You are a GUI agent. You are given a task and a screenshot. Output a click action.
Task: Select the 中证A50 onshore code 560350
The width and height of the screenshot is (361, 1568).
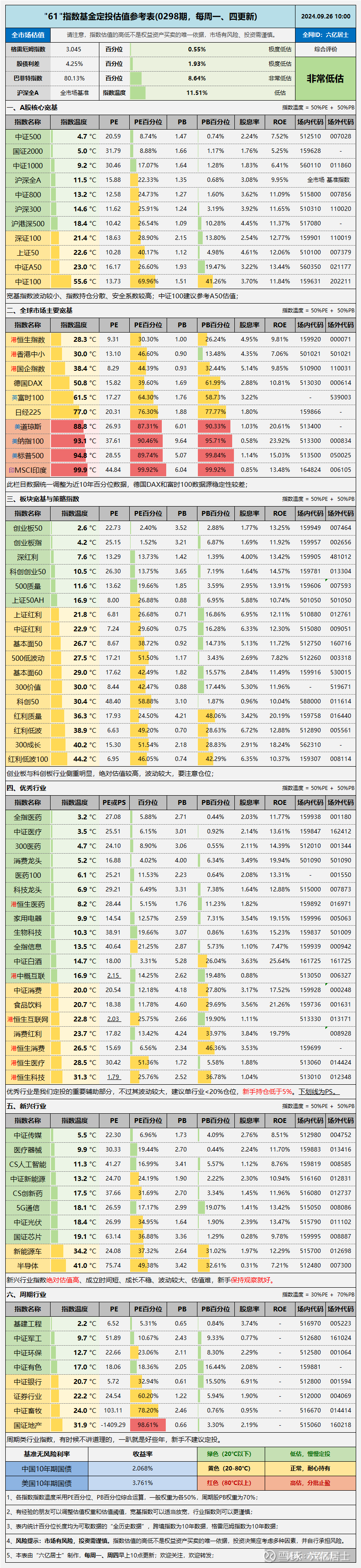click(310, 267)
